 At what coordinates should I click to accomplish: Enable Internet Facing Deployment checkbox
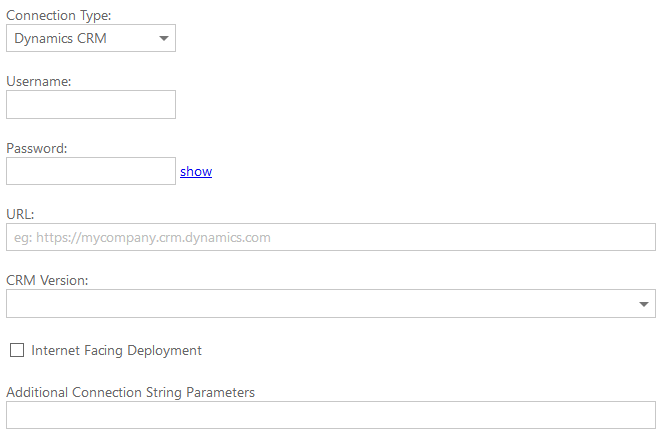click(x=17, y=350)
